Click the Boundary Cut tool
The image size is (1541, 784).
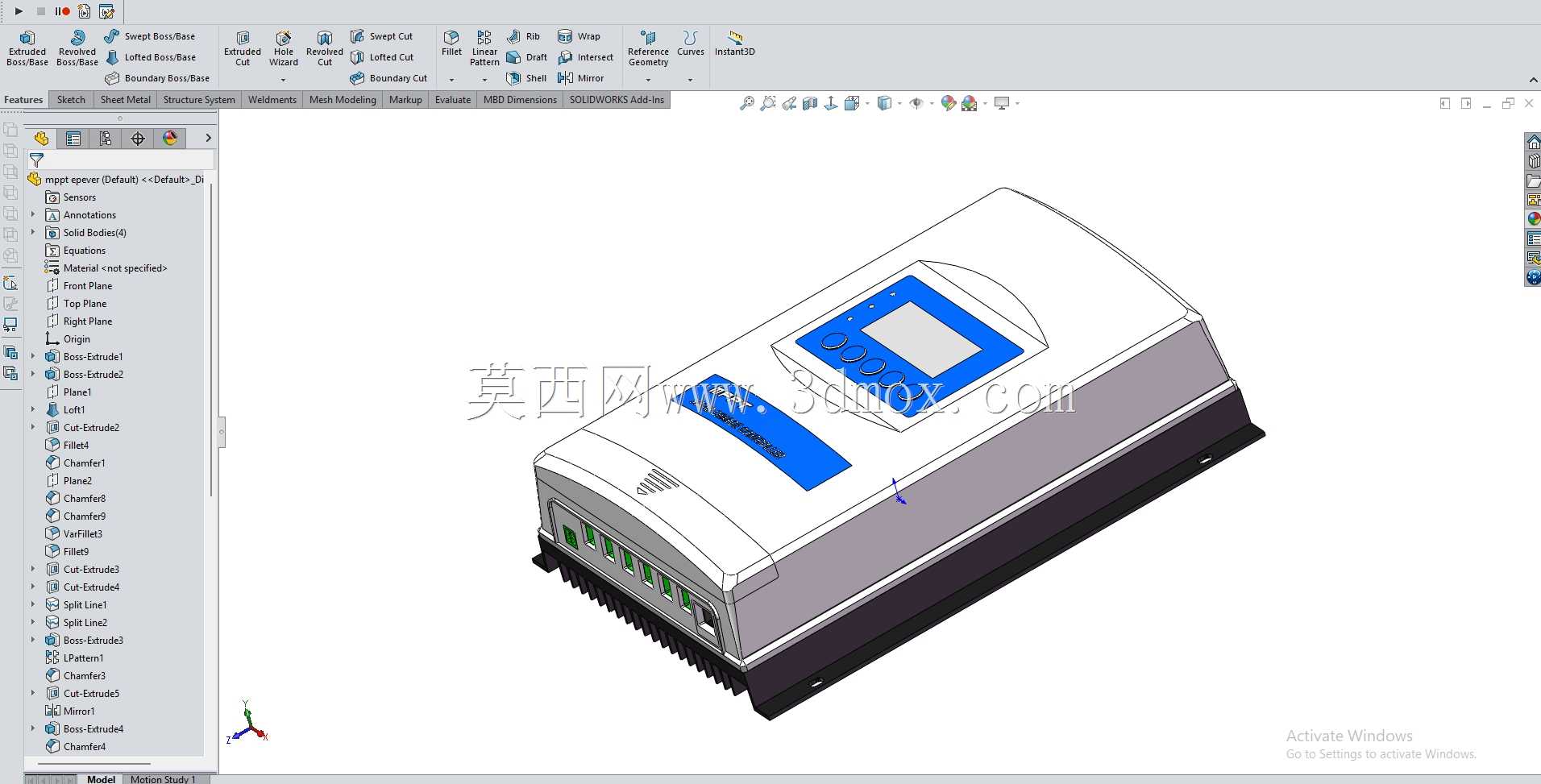[x=389, y=78]
